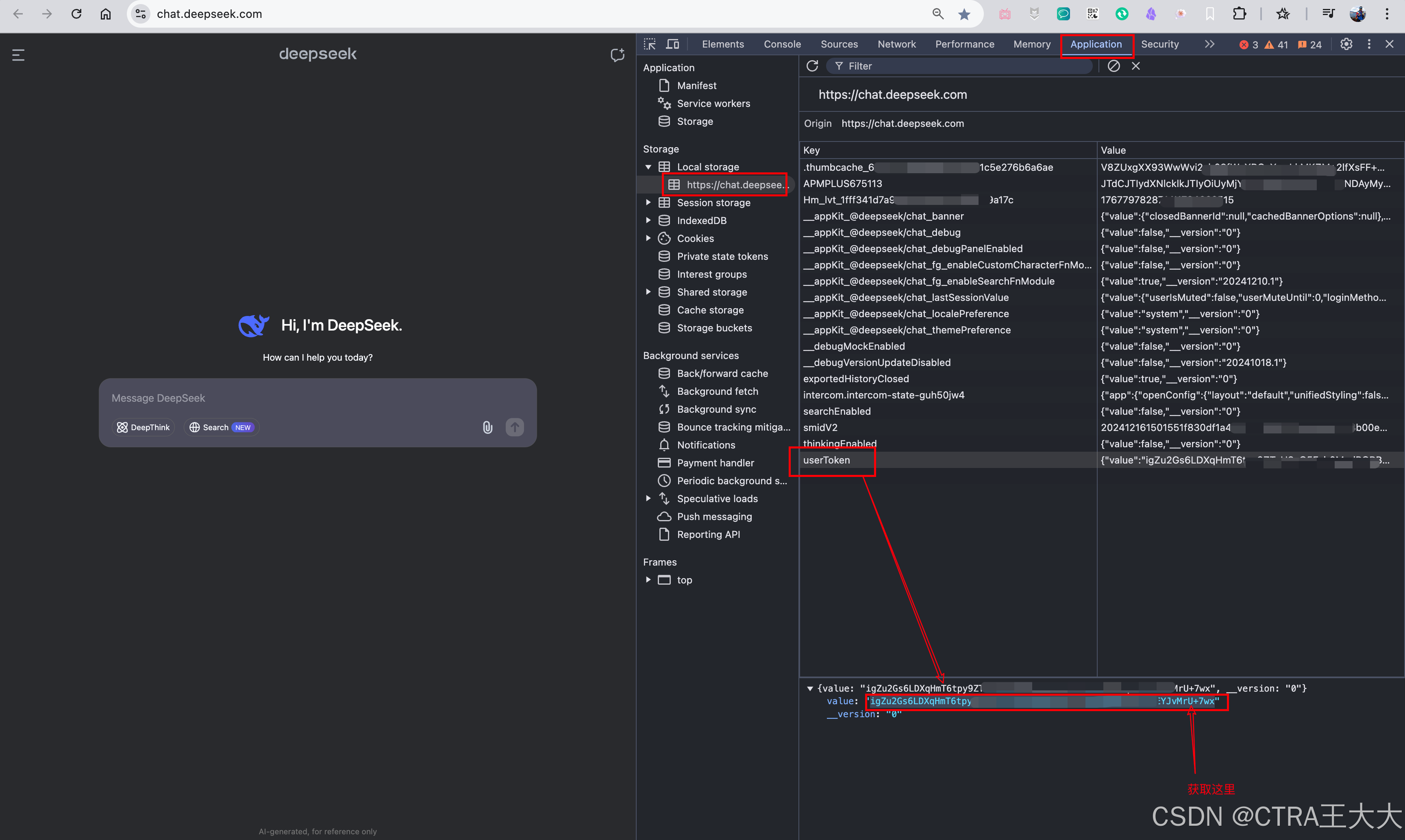Open Reporting API item

pos(708,534)
